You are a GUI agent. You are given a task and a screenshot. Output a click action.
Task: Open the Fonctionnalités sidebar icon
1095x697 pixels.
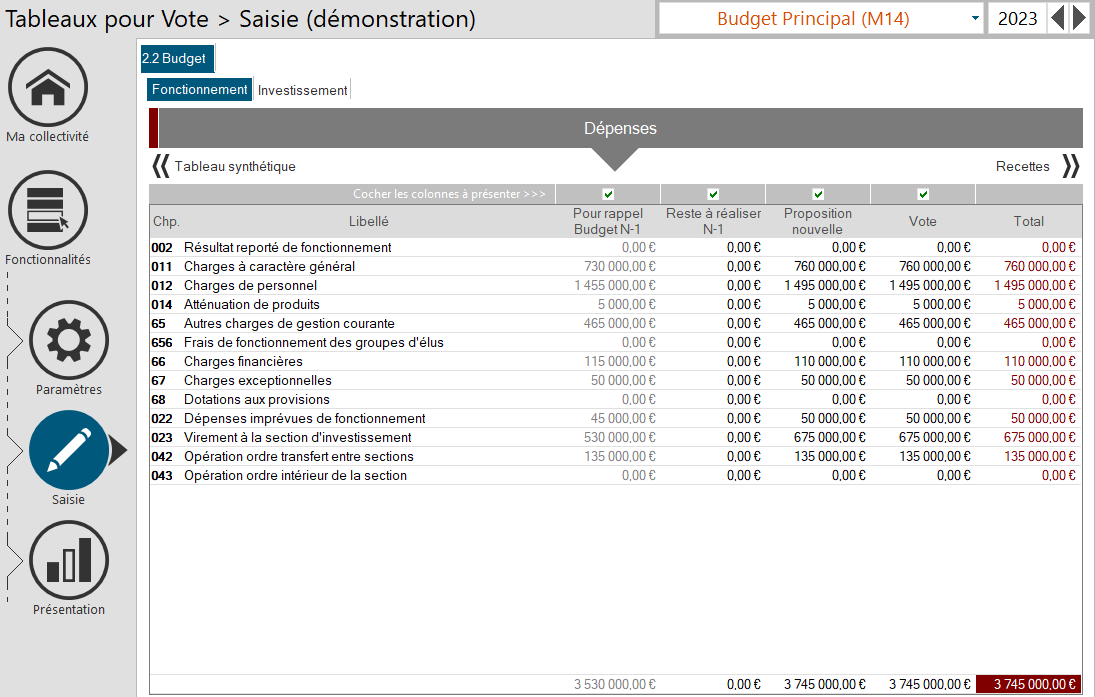pos(48,210)
